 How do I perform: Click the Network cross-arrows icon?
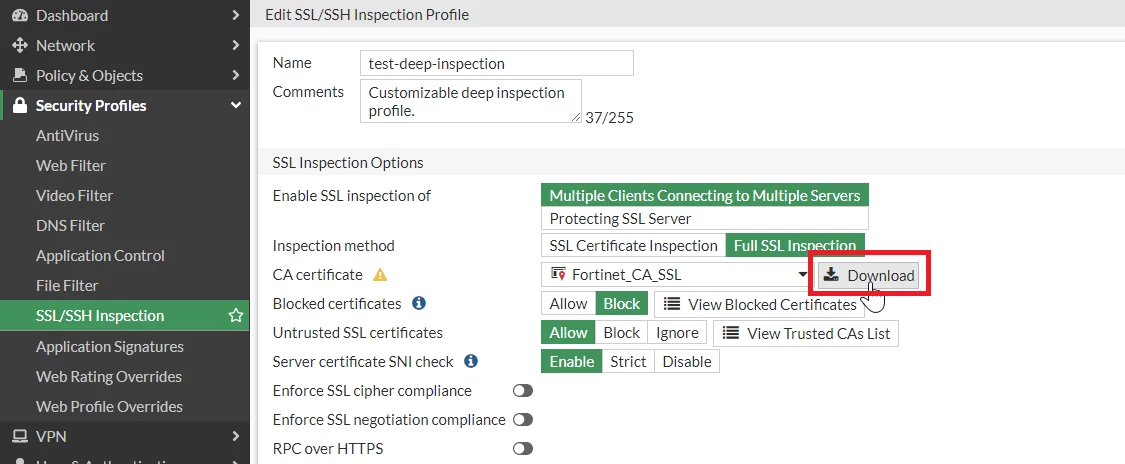(x=20, y=45)
